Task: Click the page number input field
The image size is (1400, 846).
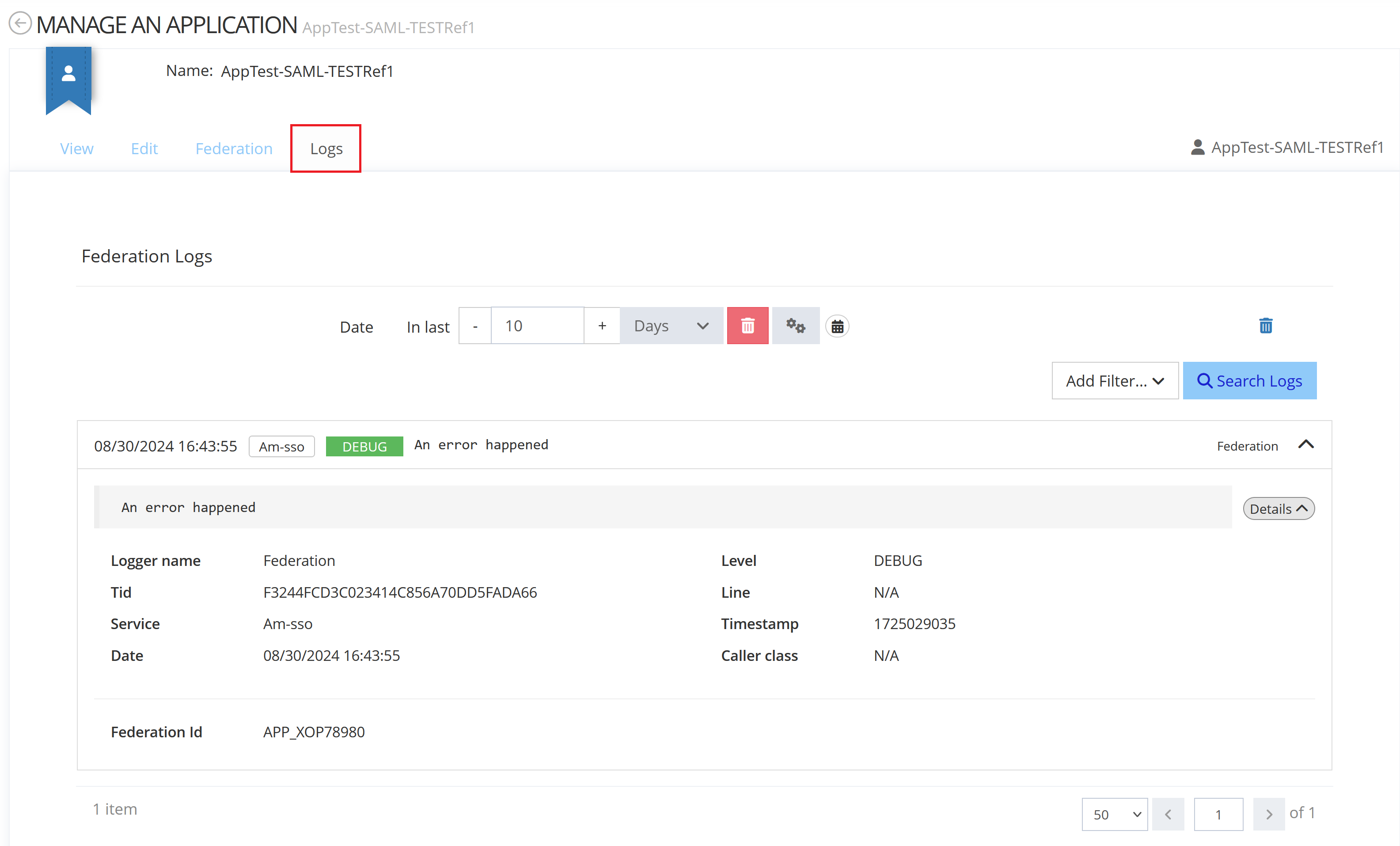Action: pyautogui.click(x=1218, y=814)
